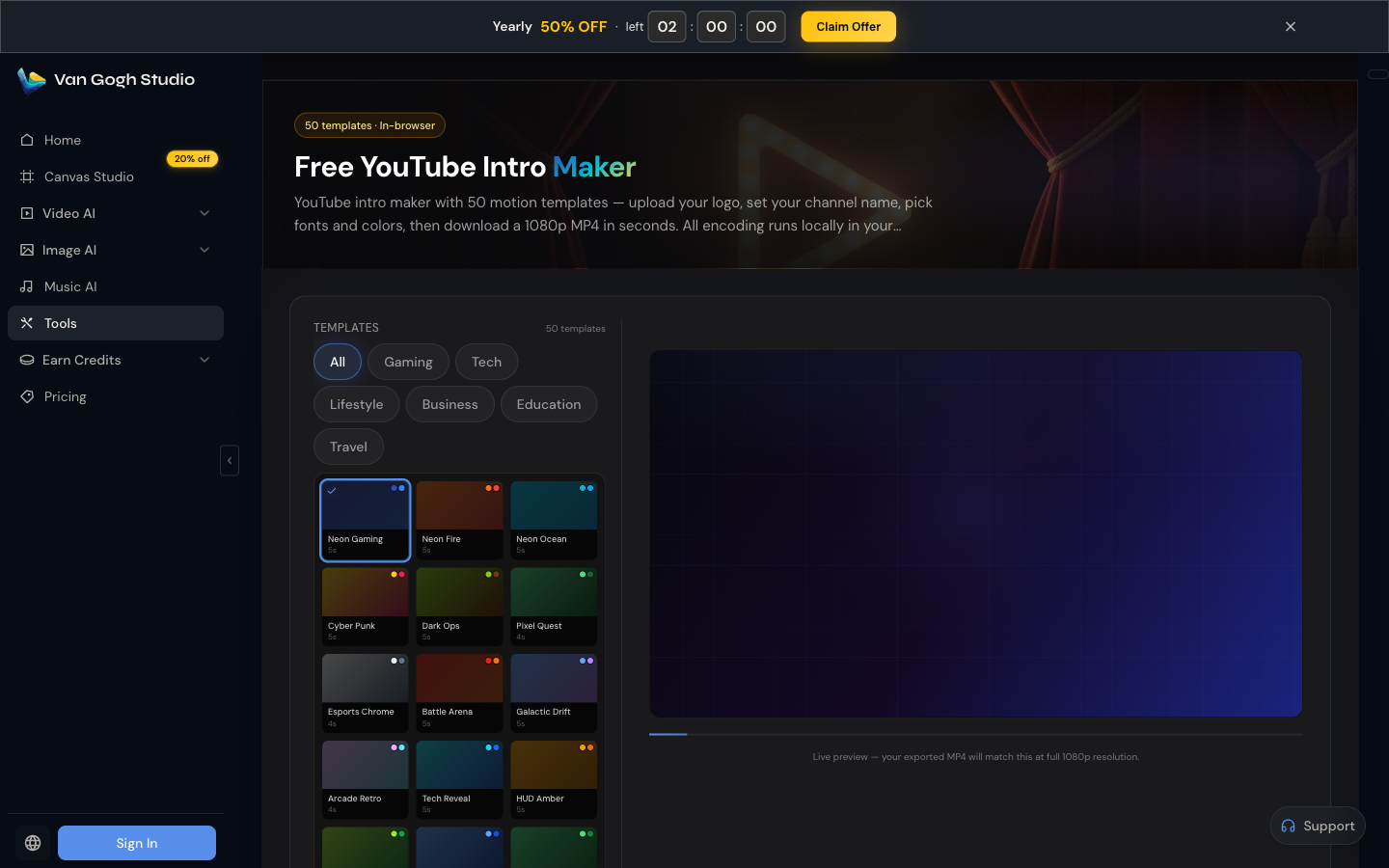Filter templates by Business
This screenshot has width=1389, height=868.
pyautogui.click(x=450, y=404)
